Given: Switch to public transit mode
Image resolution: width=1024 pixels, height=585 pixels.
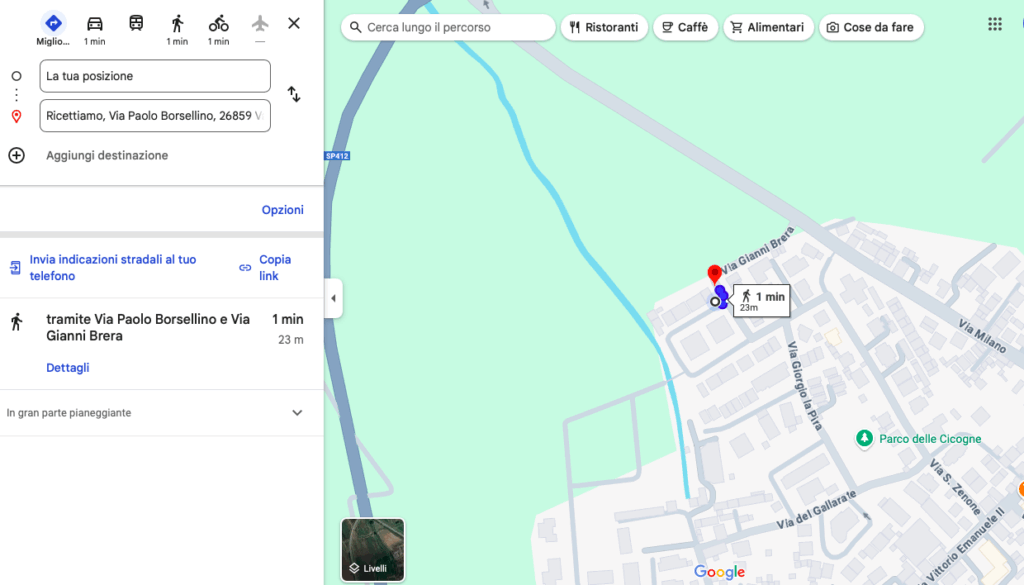Looking at the screenshot, I should pyautogui.click(x=136, y=24).
